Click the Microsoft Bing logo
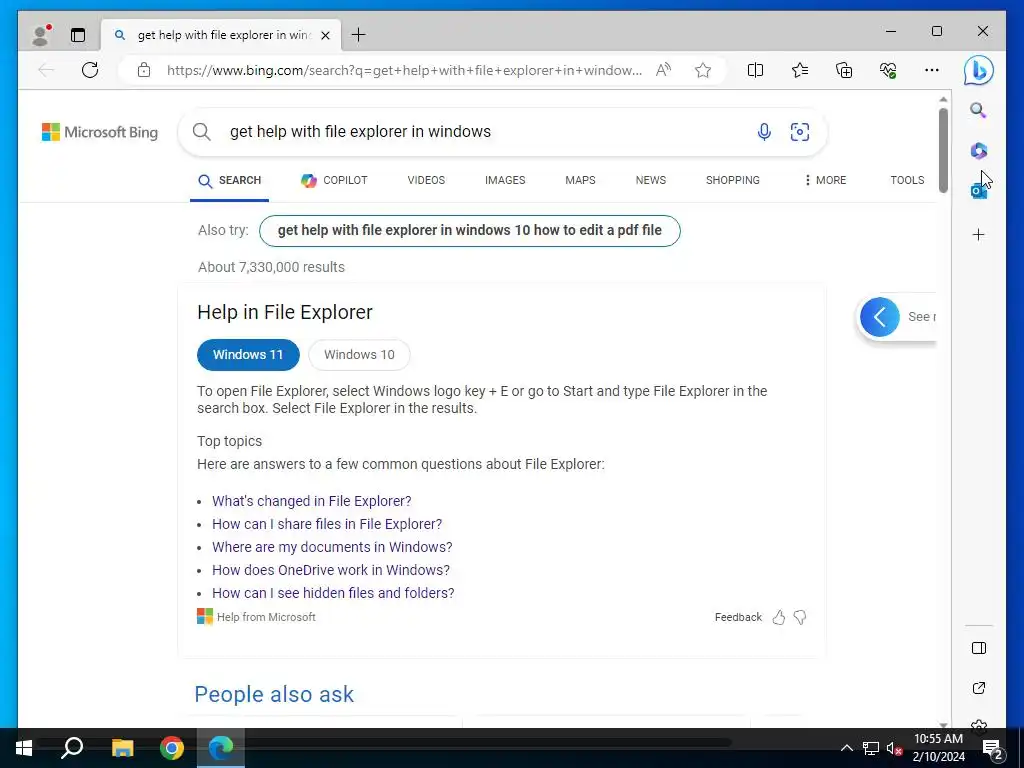The image size is (1024, 768). pos(100,132)
